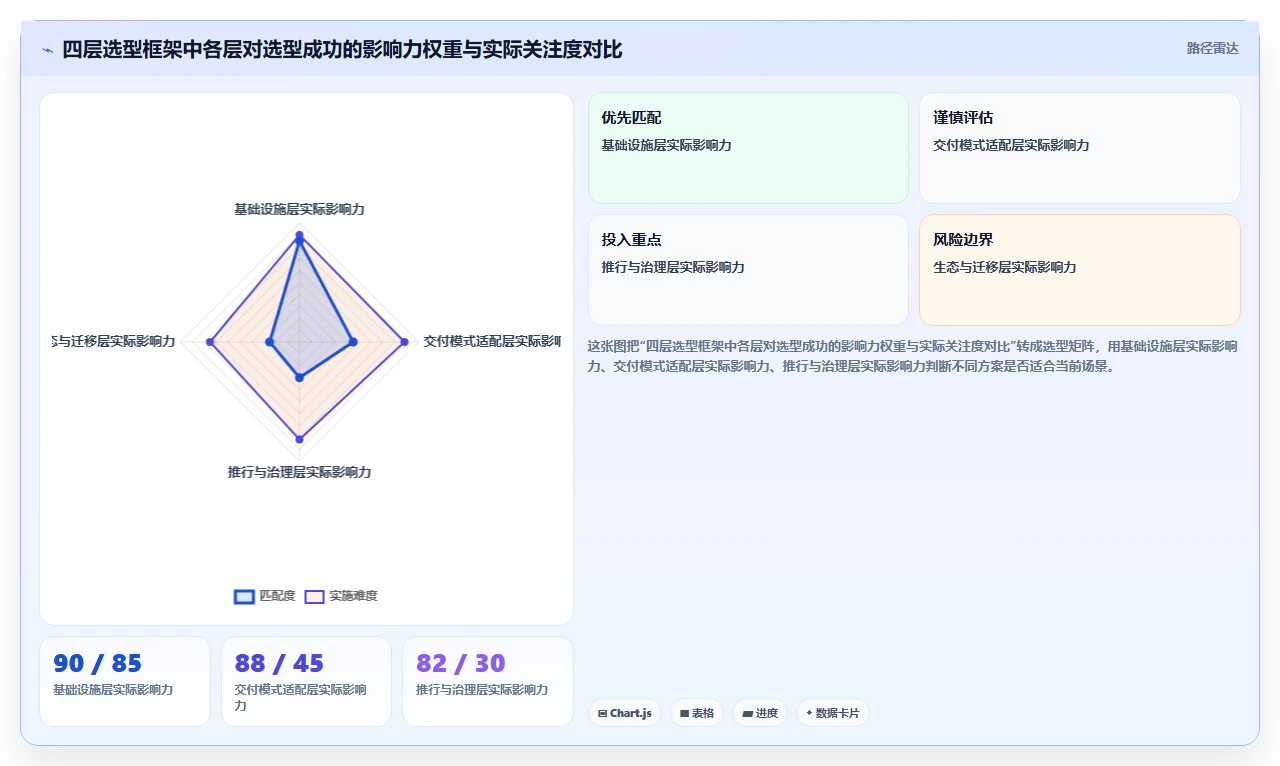
Task: Open the 投入重点 card
Action: coord(748,270)
